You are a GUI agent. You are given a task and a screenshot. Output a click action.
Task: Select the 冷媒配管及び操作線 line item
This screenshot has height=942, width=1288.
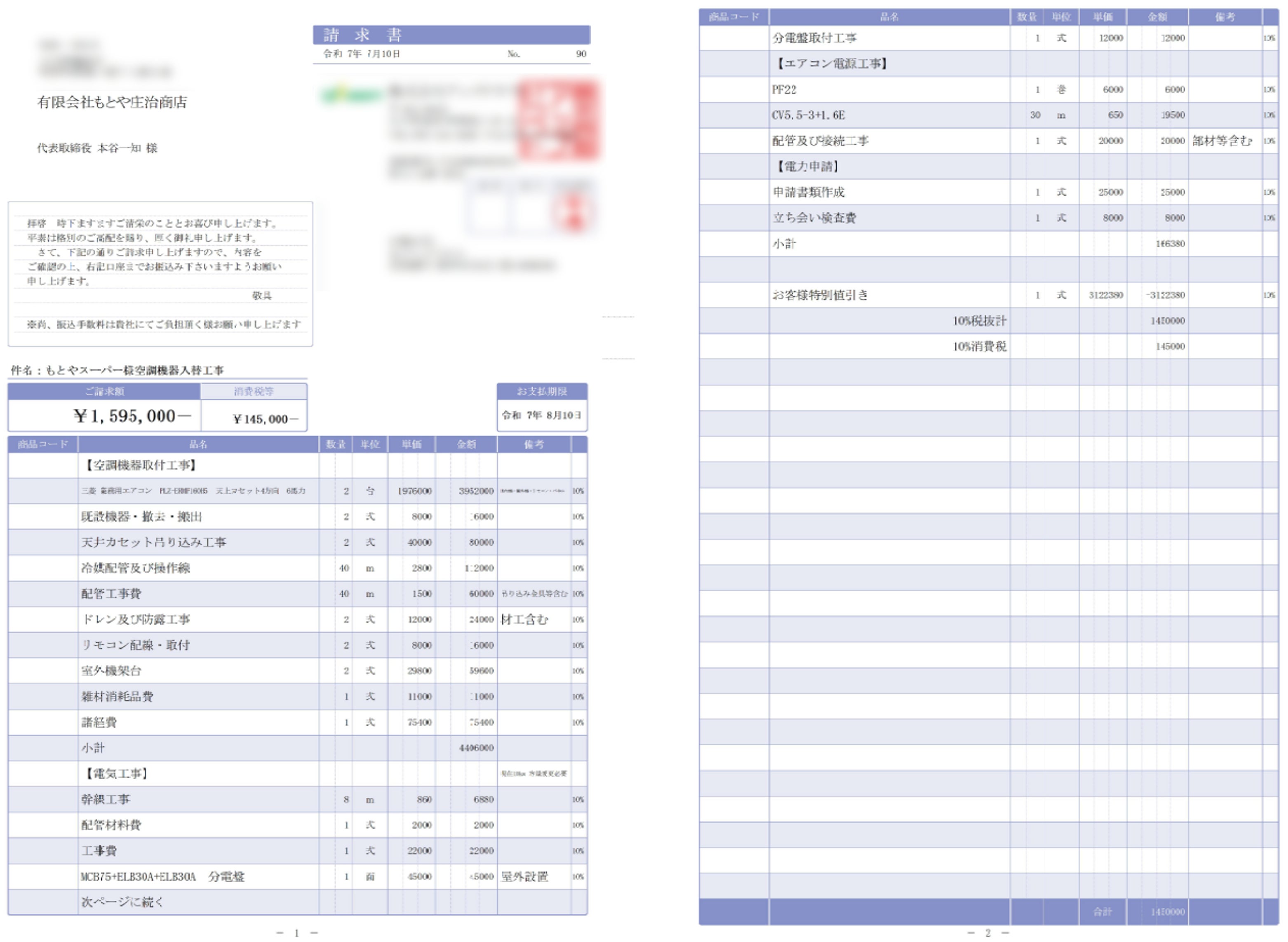136,568
